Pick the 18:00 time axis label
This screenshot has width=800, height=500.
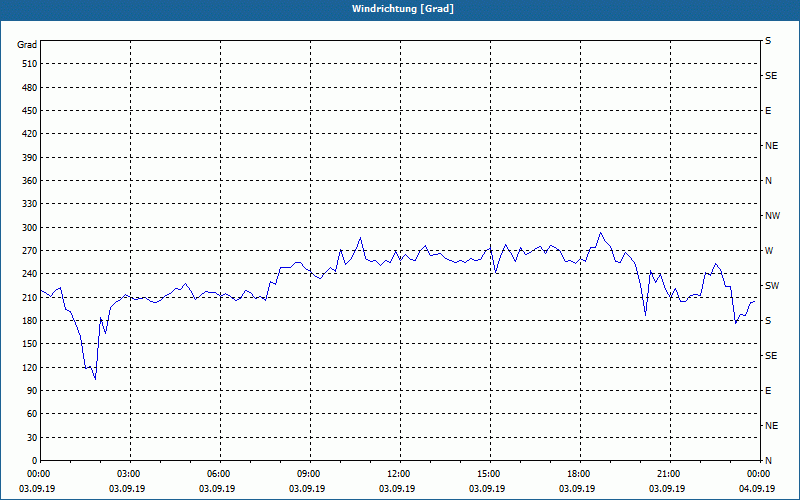[x=579, y=473]
